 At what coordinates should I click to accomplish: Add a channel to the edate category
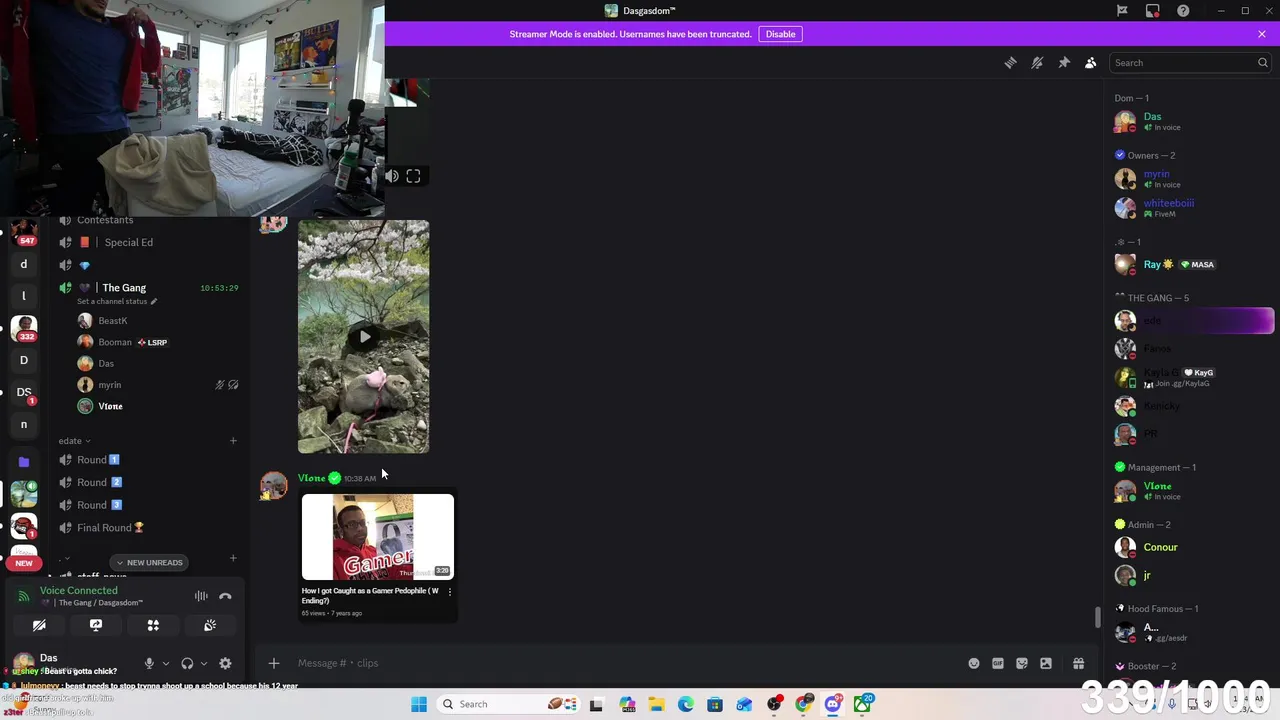point(233,440)
